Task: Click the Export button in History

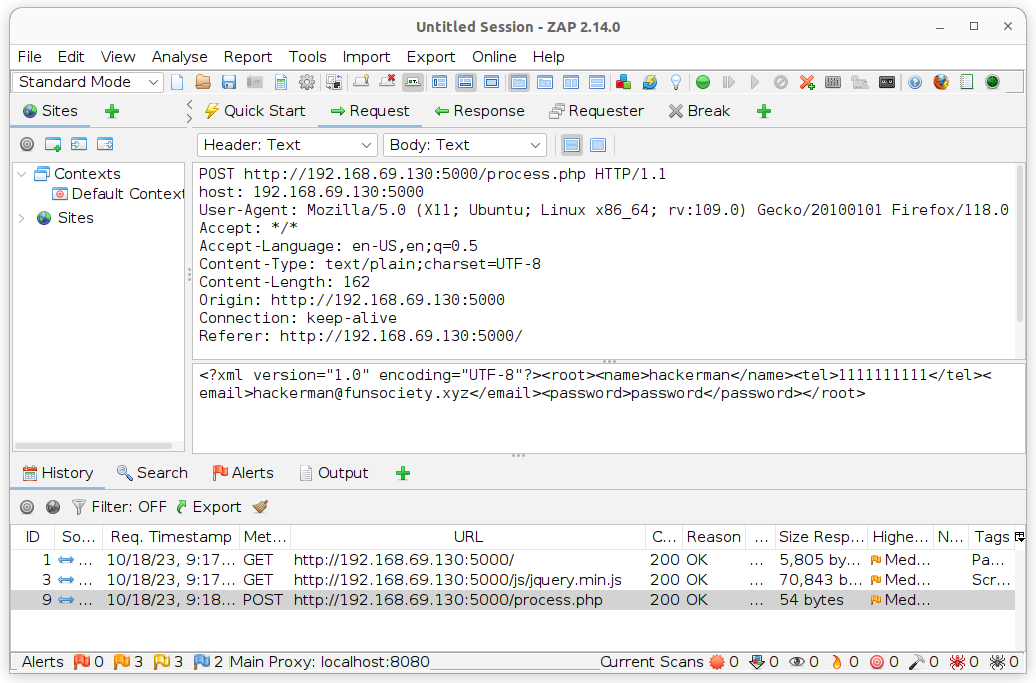Action: [208, 507]
